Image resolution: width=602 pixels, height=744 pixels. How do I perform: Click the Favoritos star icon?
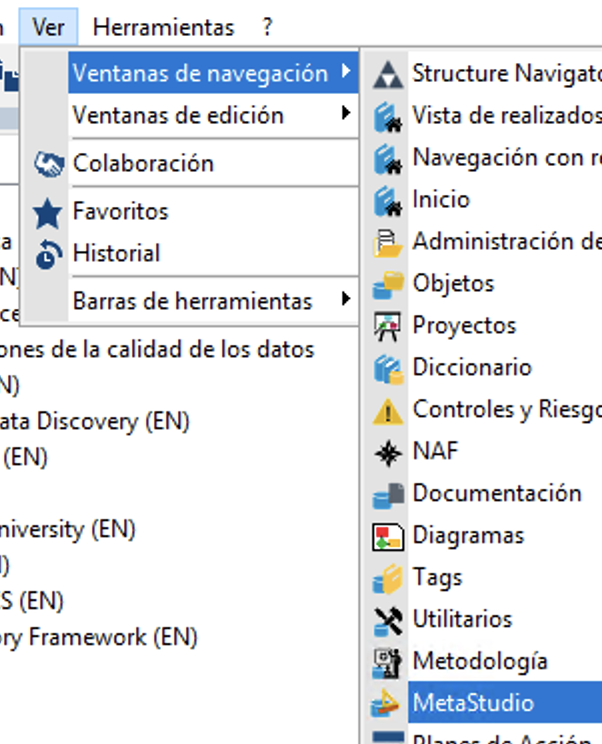(x=47, y=213)
